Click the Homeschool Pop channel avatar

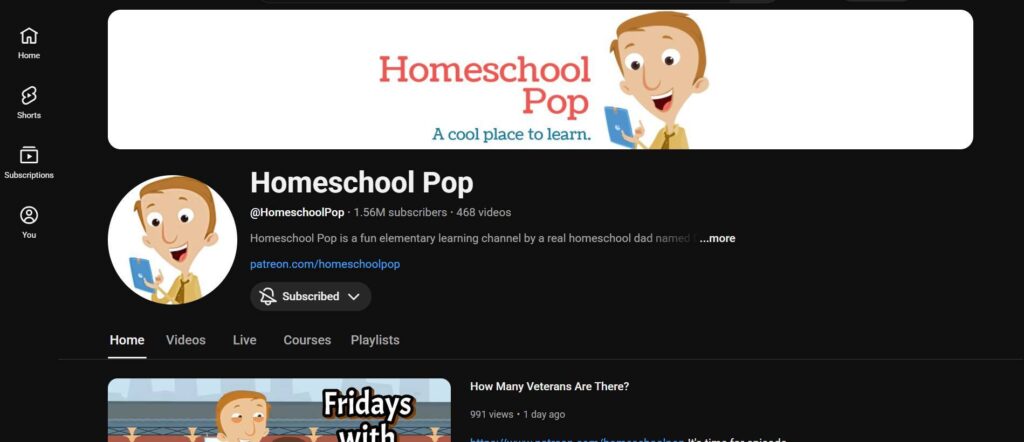(172, 240)
